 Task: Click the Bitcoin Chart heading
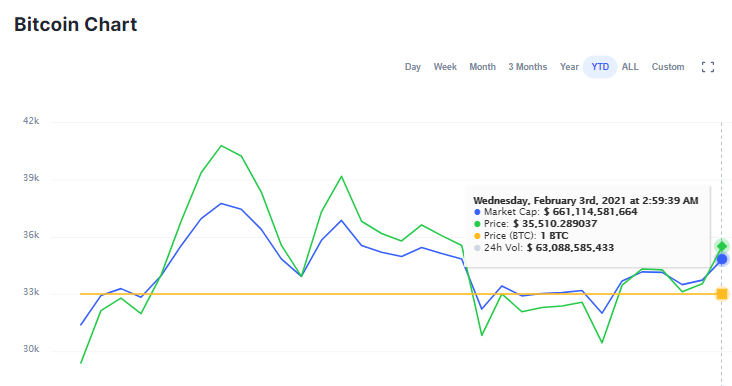click(76, 24)
